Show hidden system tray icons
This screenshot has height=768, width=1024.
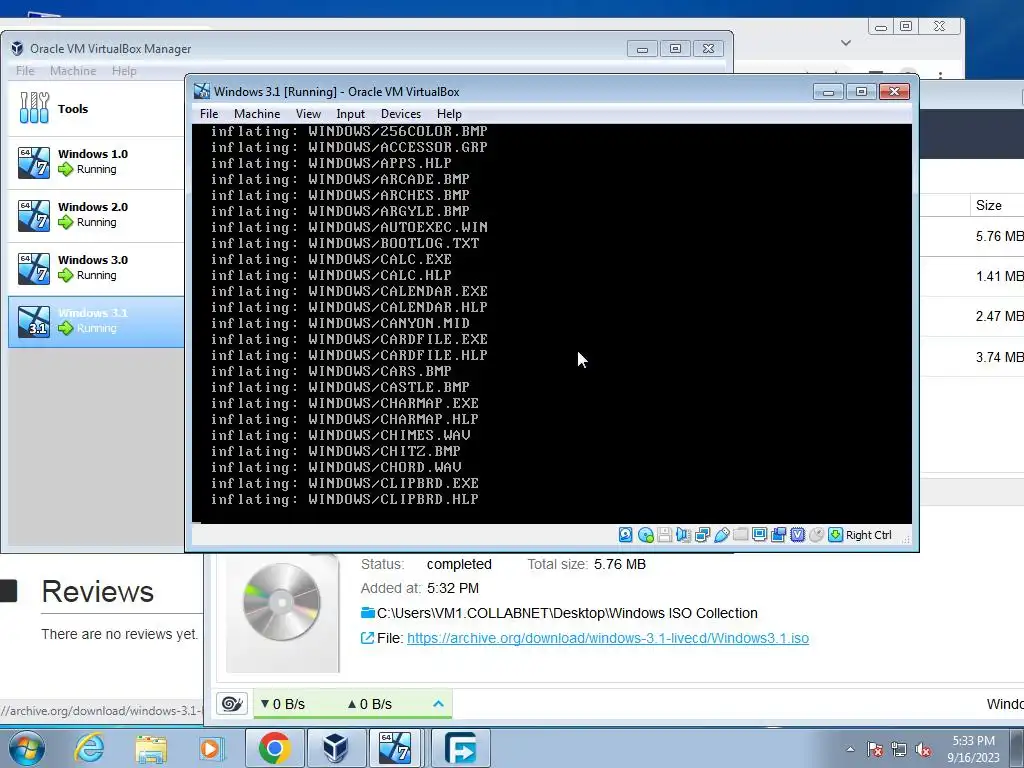[x=850, y=749]
